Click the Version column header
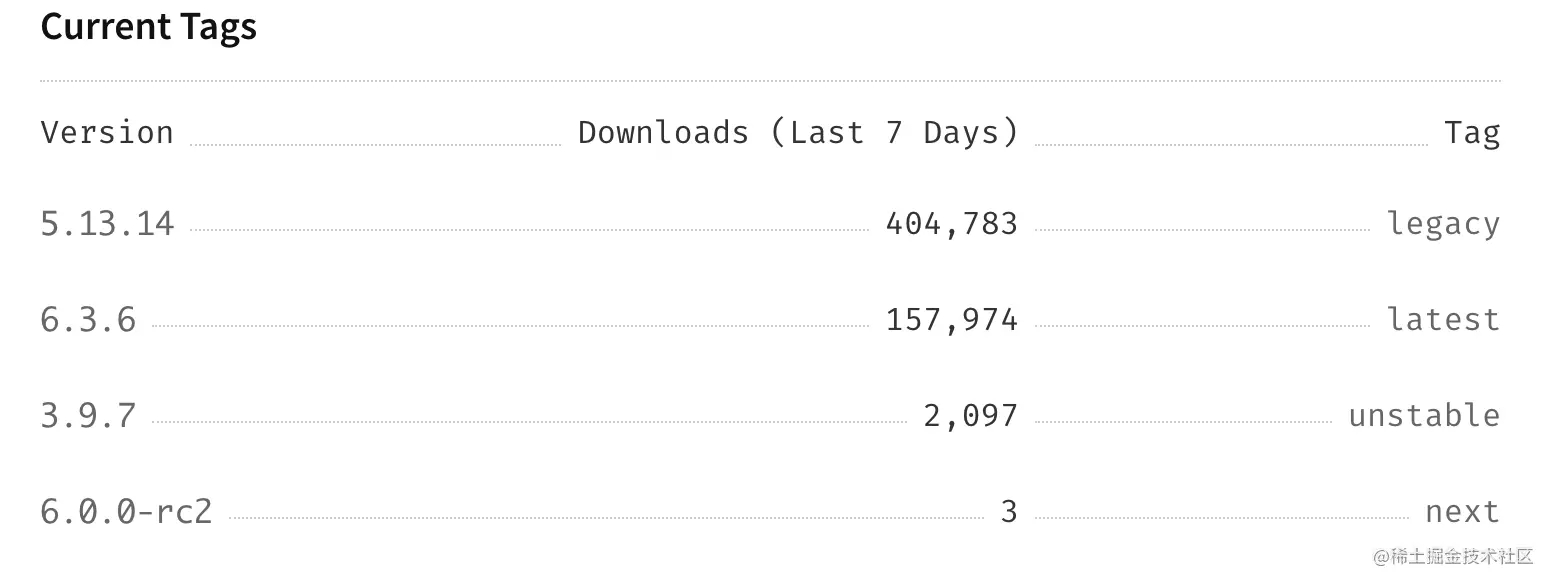Image resolution: width=1552 pixels, height=584 pixels. (x=107, y=133)
